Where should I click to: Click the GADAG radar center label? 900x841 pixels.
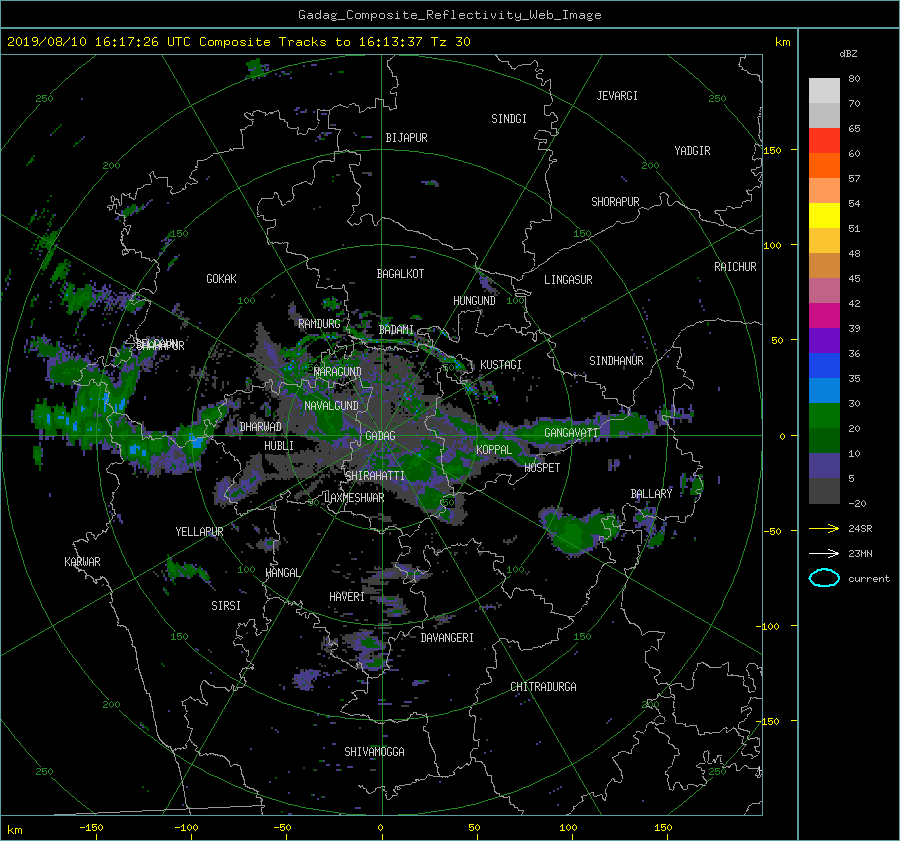380,436
